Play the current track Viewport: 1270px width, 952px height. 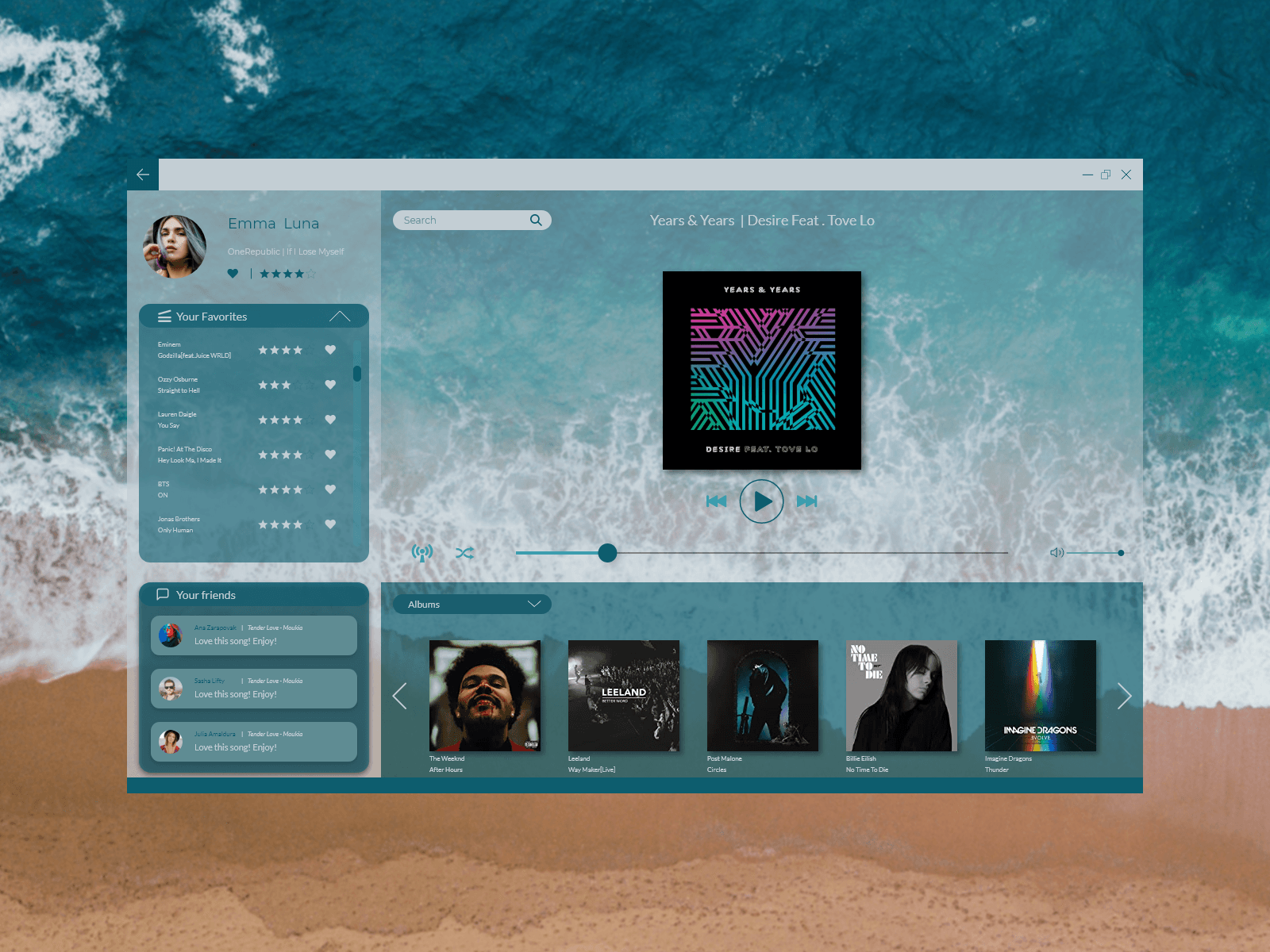coord(762,501)
